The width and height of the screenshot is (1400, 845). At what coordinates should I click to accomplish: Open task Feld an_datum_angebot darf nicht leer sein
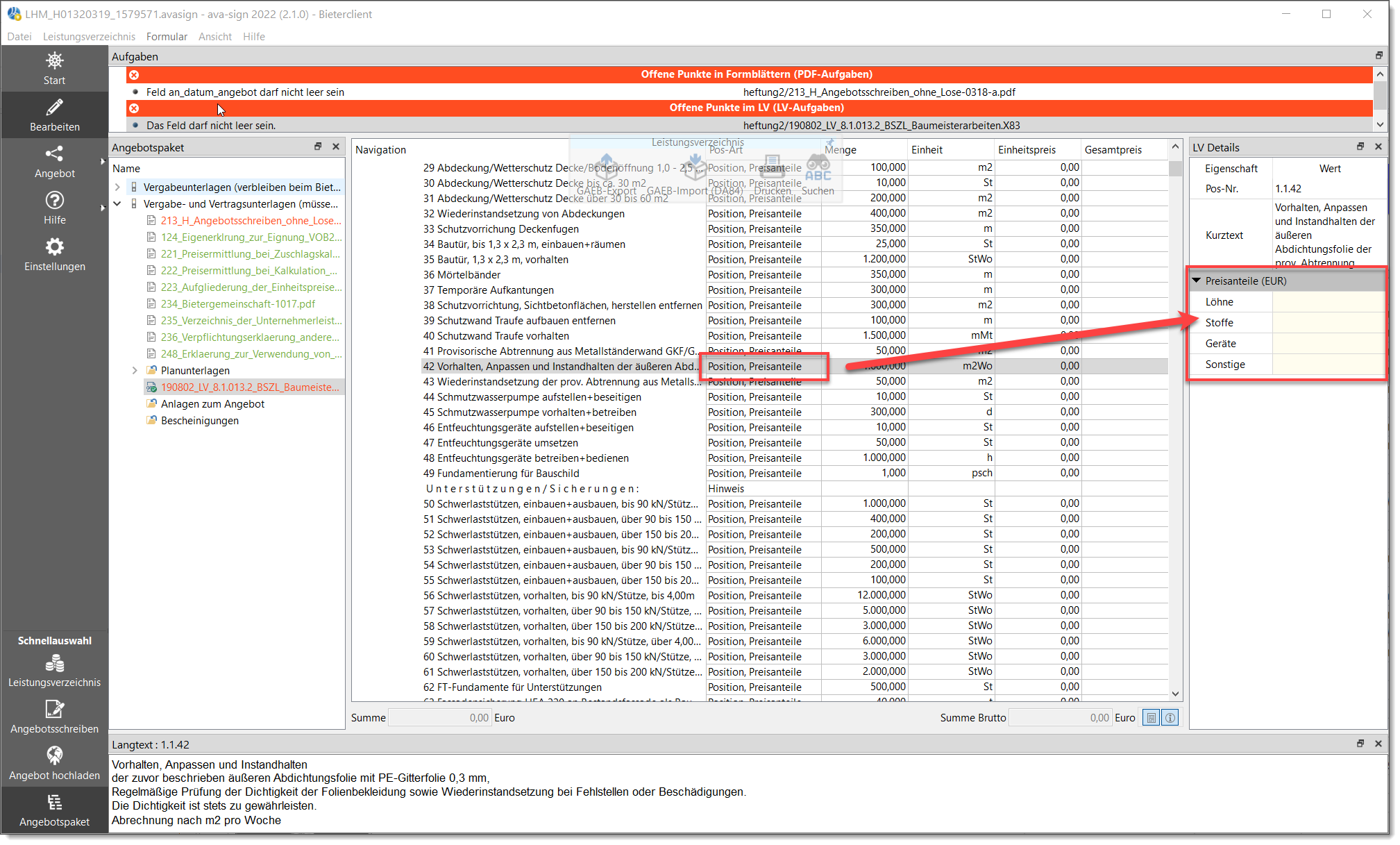point(749,92)
